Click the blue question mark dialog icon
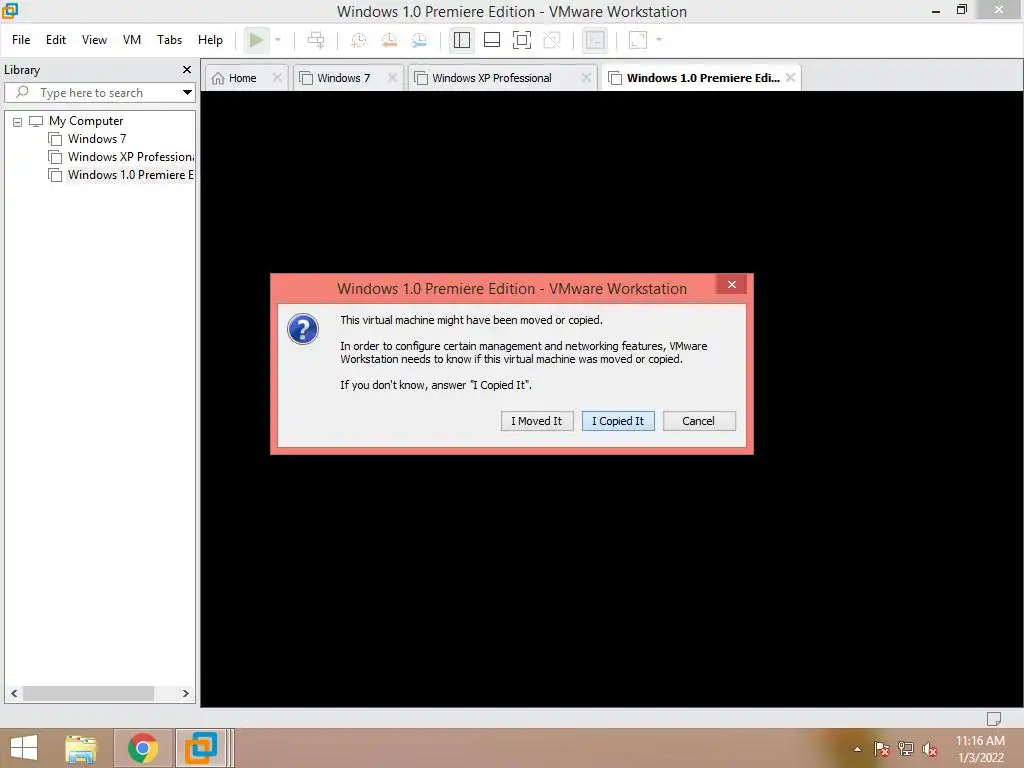This screenshot has height=768, width=1024. point(303,329)
